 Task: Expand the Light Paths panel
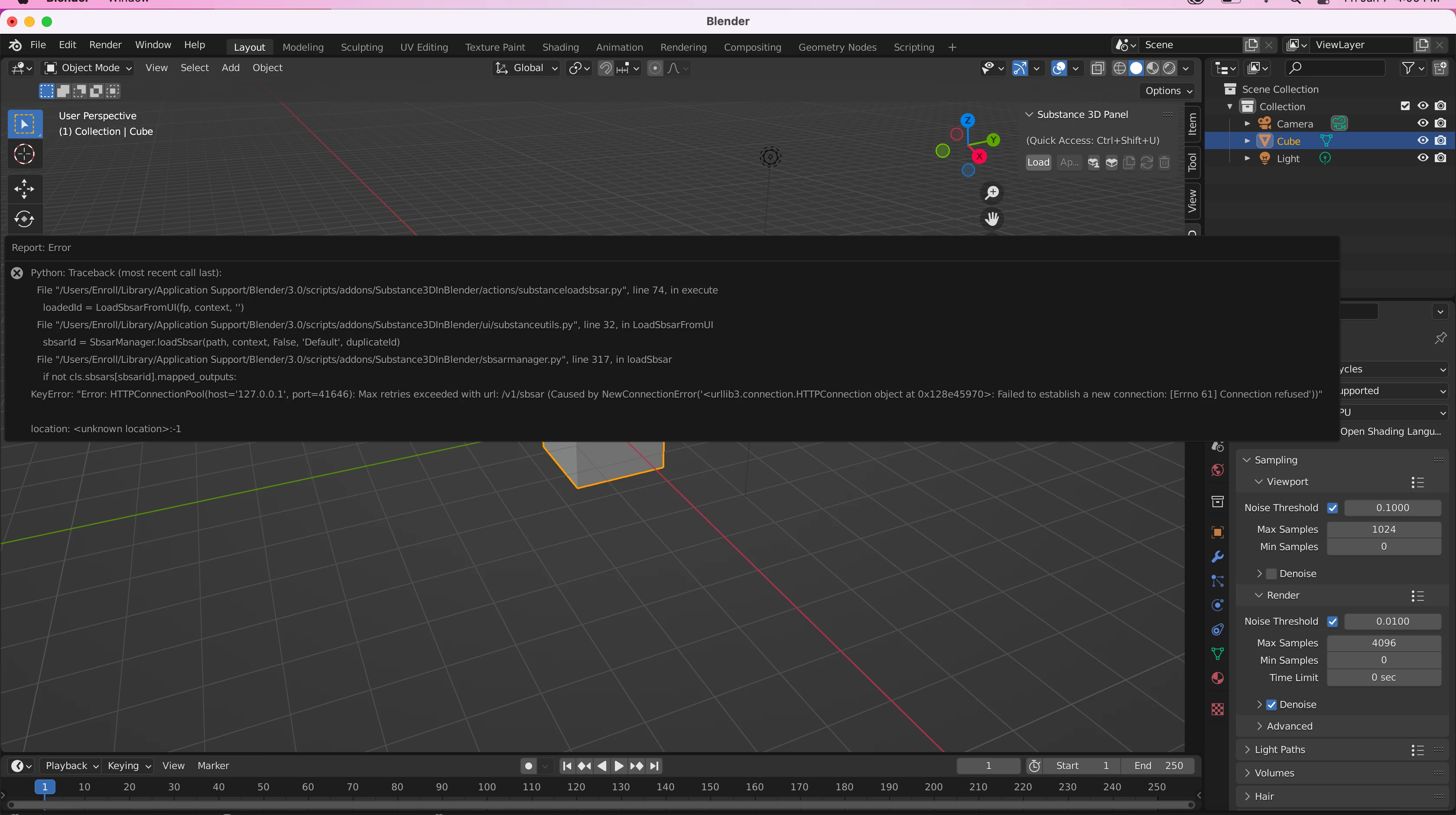[1280, 750]
